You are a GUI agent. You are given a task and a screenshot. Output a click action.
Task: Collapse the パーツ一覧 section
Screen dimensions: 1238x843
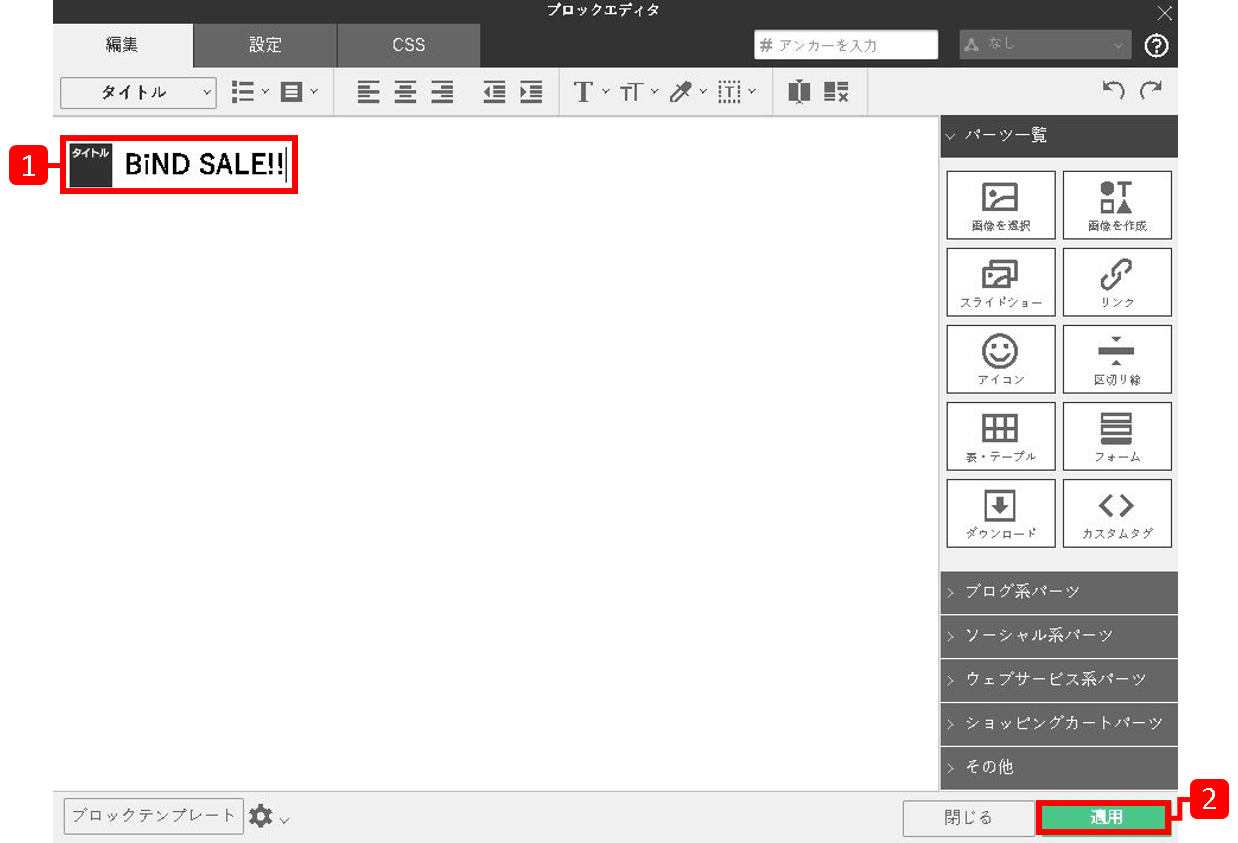(x=1059, y=136)
